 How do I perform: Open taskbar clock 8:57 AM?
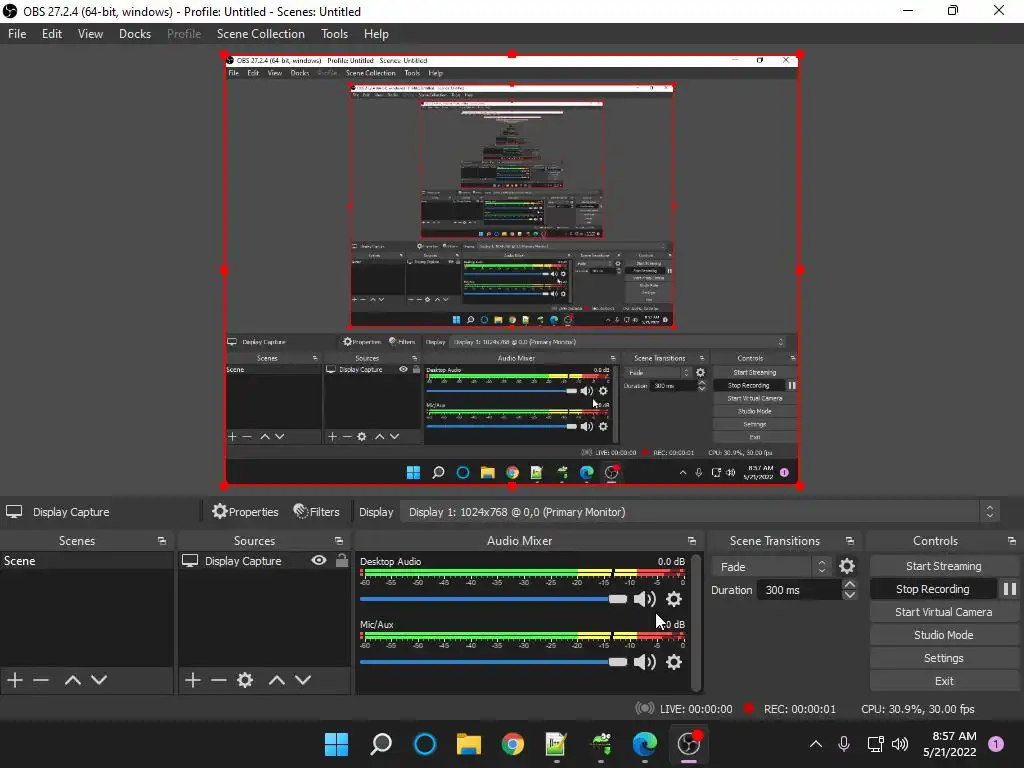(x=950, y=744)
